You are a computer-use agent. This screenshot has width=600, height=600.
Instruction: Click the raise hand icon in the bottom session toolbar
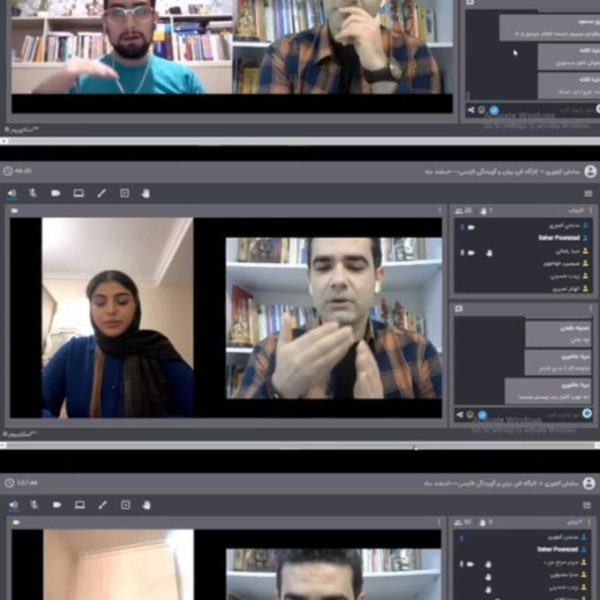147,505
